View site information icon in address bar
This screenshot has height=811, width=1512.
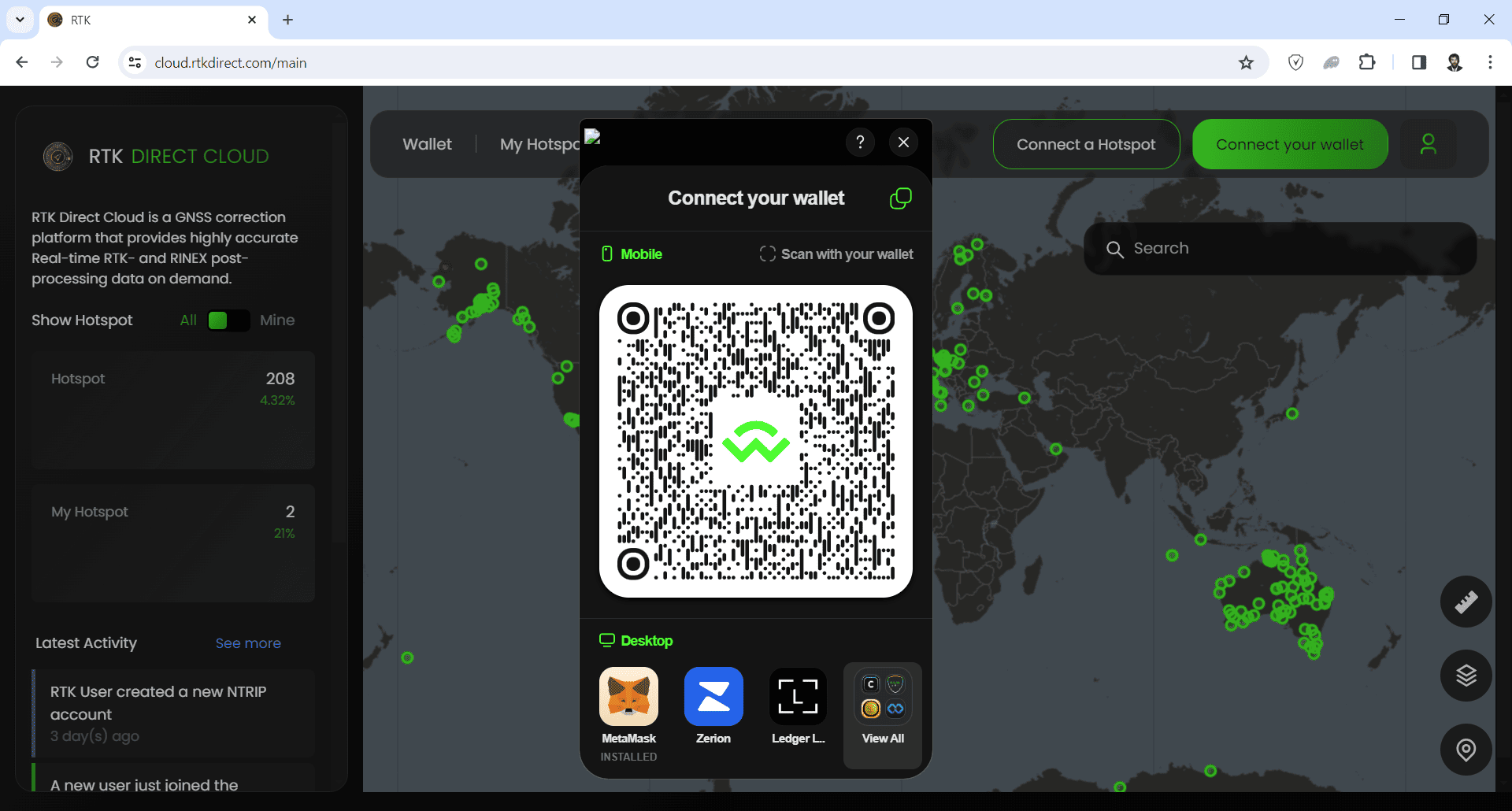[x=135, y=62]
